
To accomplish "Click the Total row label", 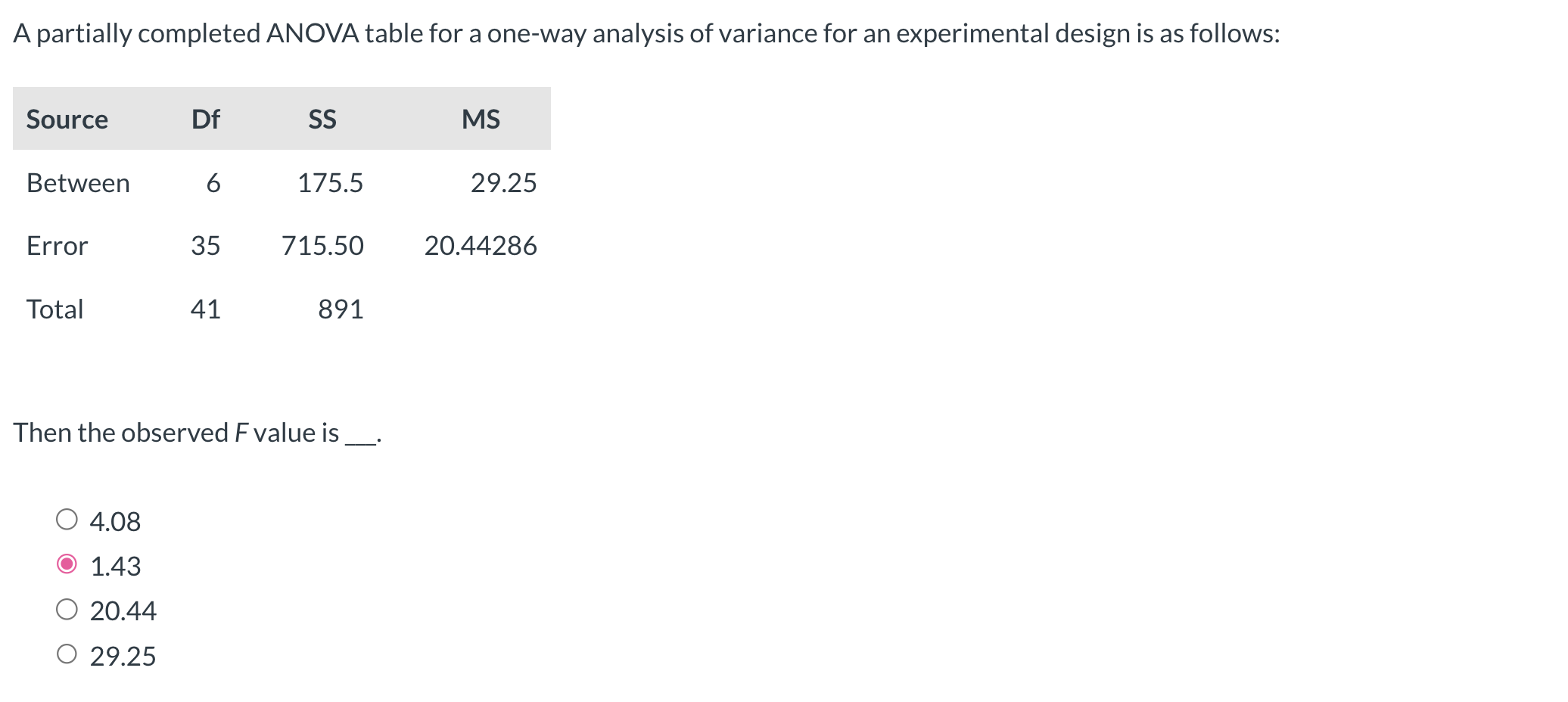I will [54, 308].
